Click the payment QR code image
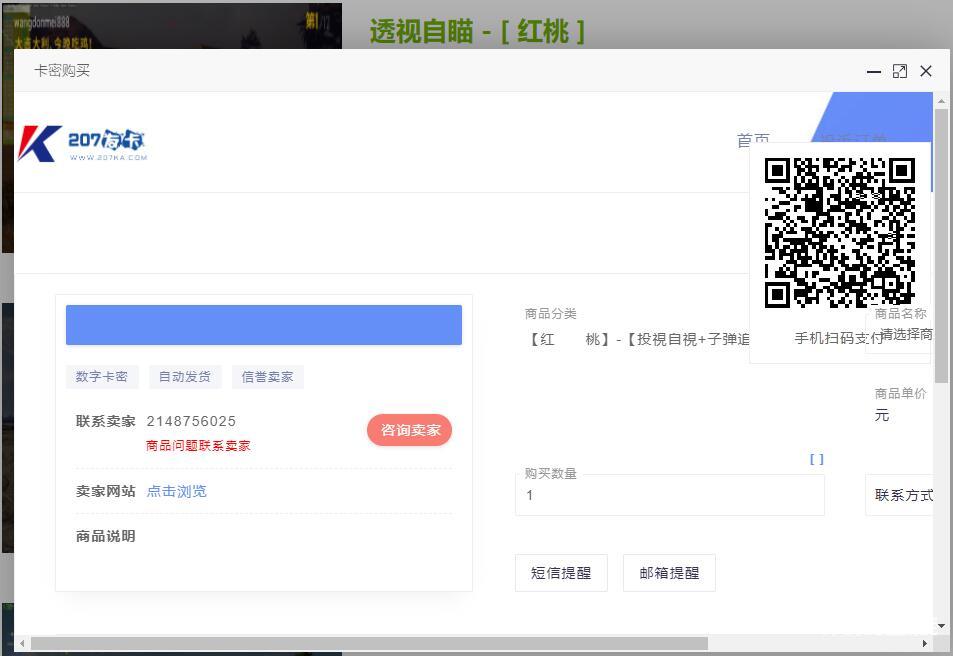The width and height of the screenshot is (953, 656). pyautogui.click(x=840, y=233)
